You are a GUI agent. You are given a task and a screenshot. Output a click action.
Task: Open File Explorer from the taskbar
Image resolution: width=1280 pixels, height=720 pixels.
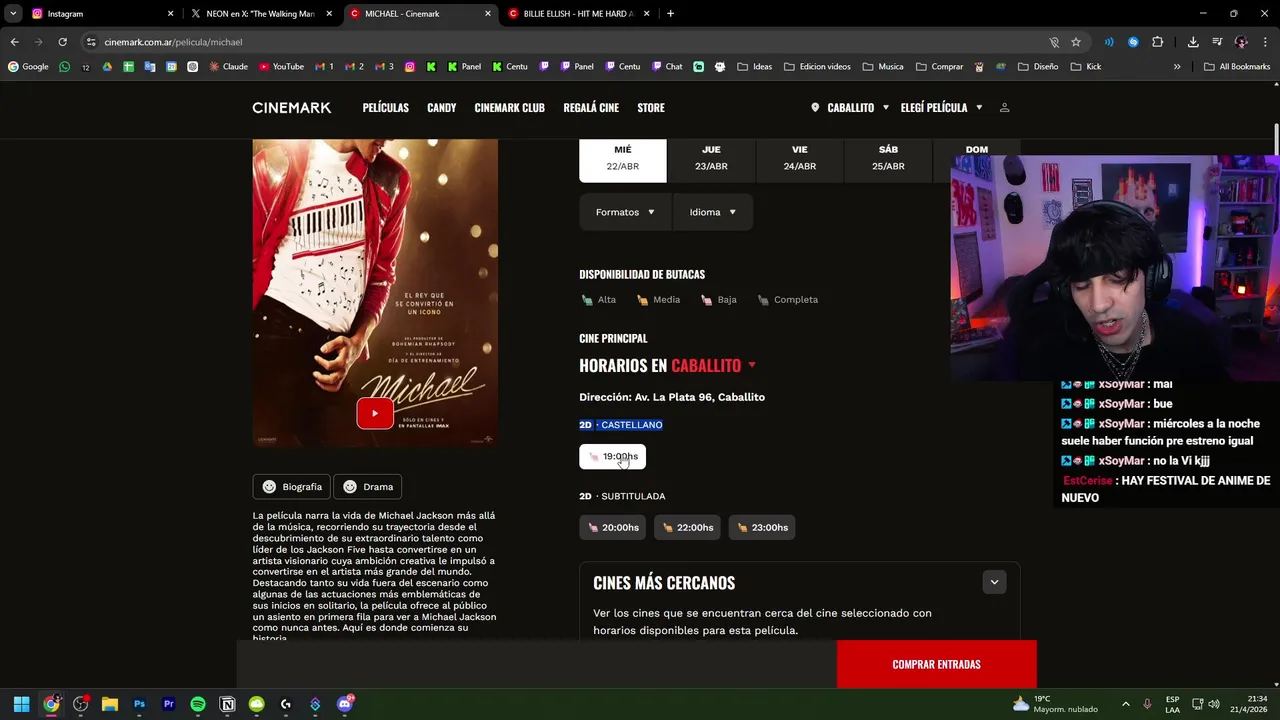tap(110, 704)
